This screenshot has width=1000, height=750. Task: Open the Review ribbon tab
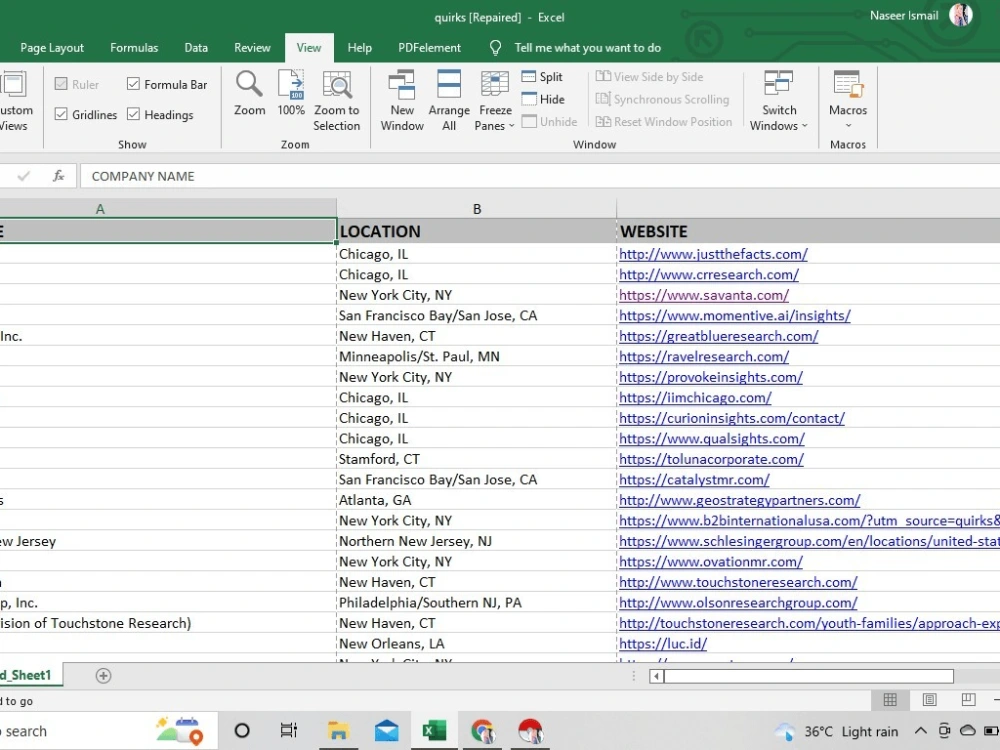pyautogui.click(x=252, y=48)
